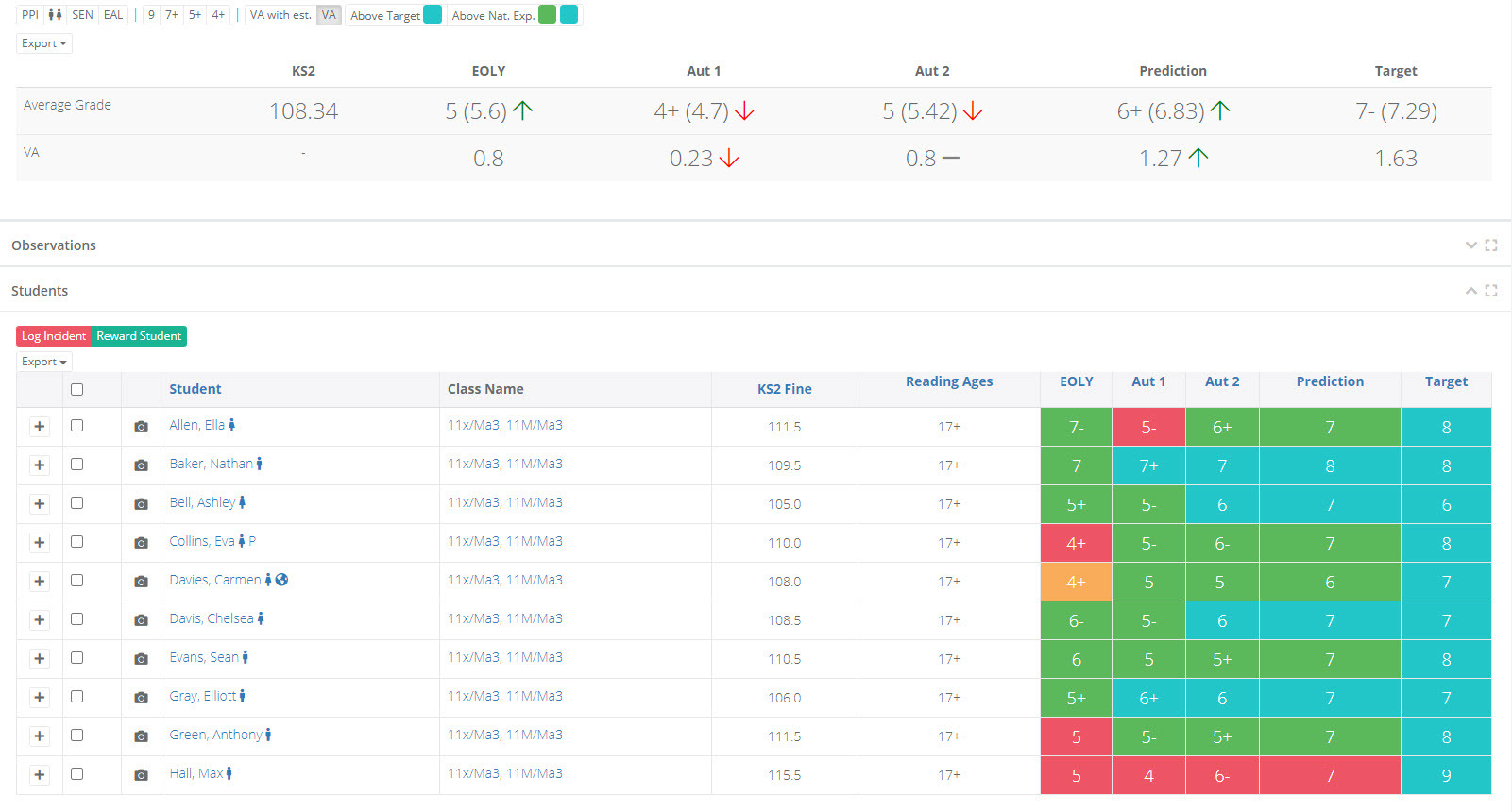The image size is (1512, 812).
Task: Click the fullscreen icon in Students panel
Action: click(1491, 291)
